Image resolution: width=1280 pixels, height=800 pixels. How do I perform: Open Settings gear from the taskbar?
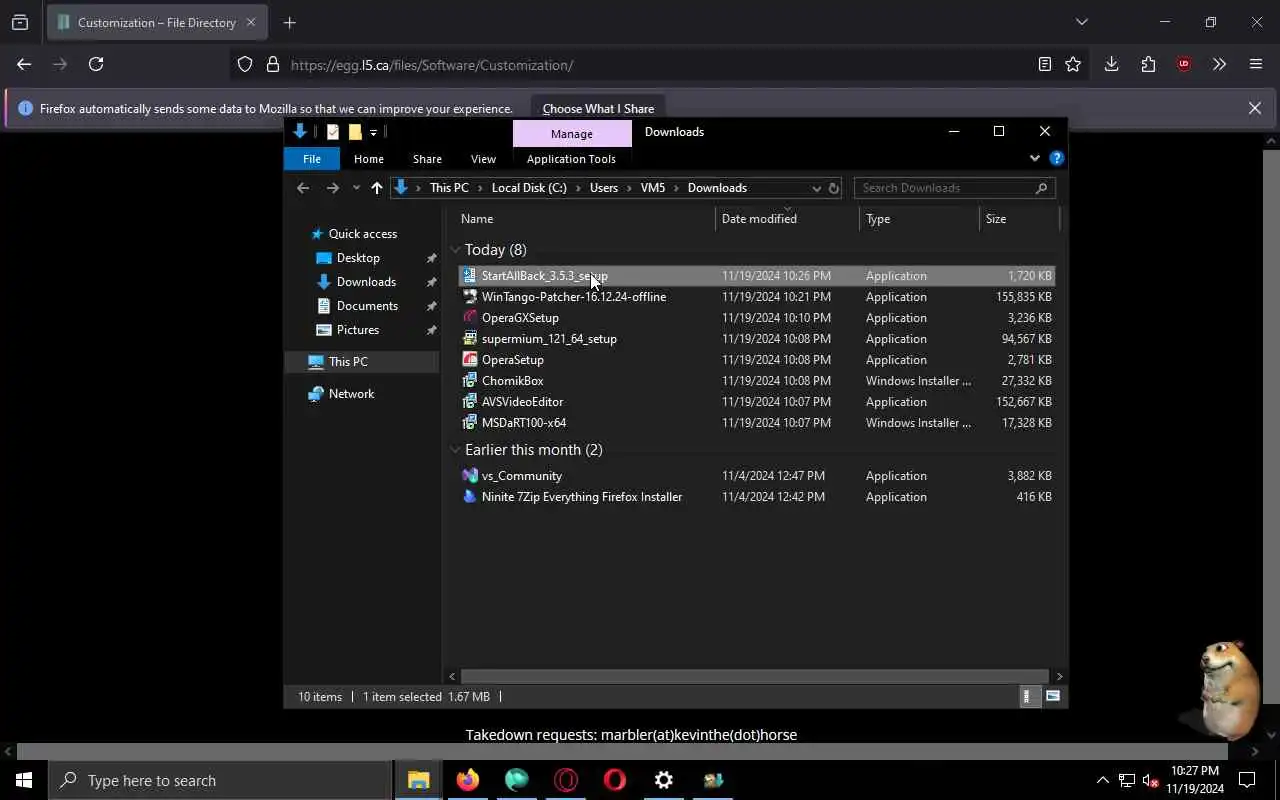(664, 780)
